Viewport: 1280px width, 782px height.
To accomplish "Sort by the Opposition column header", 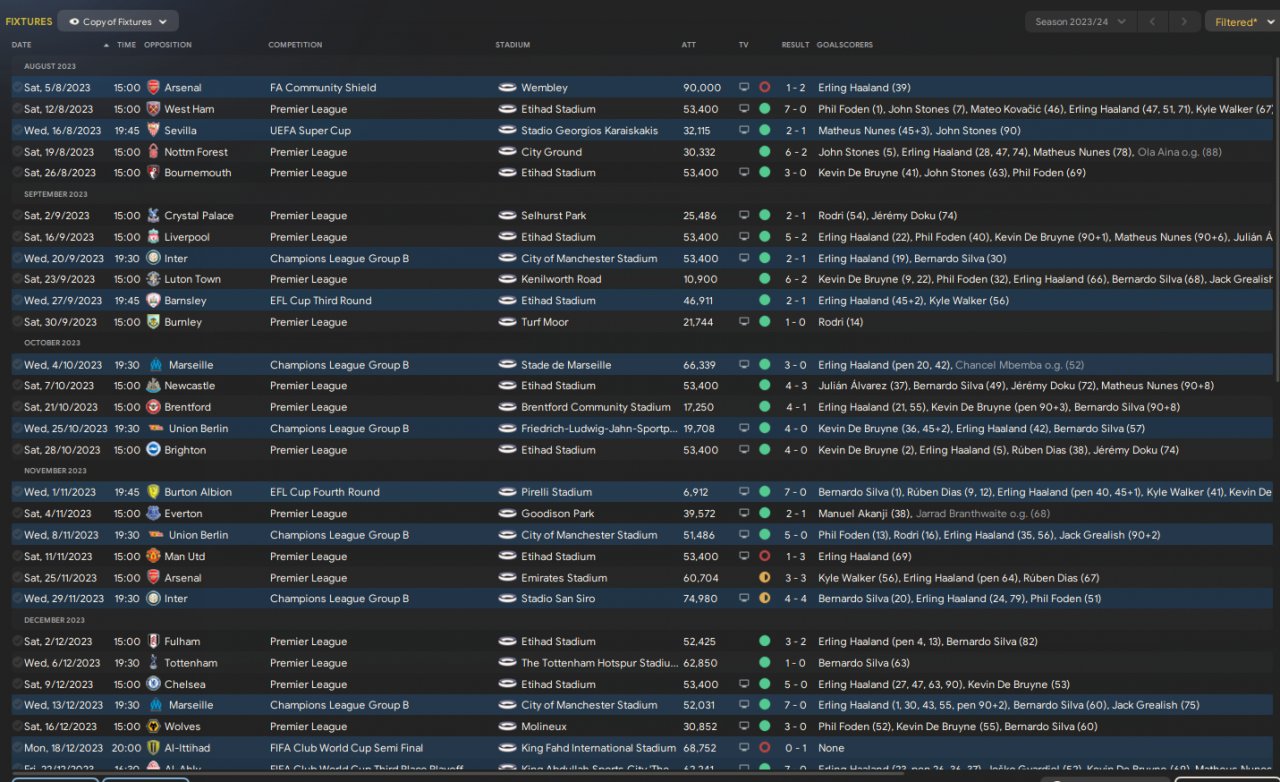I will point(168,45).
